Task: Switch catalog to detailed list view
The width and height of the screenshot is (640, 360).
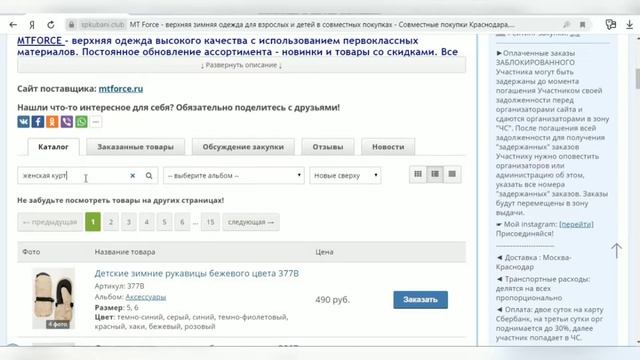Action: click(435, 174)
